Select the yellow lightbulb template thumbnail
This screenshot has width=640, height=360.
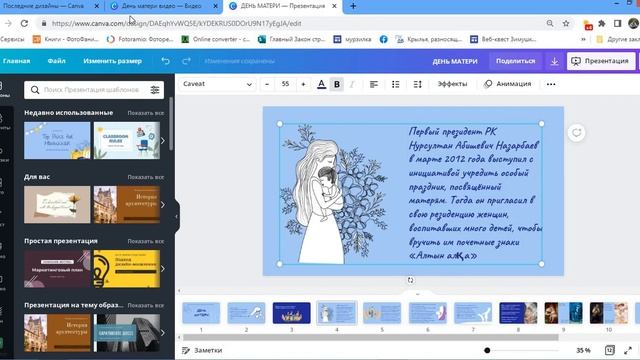pyautogui.click(x=127, y=269)
